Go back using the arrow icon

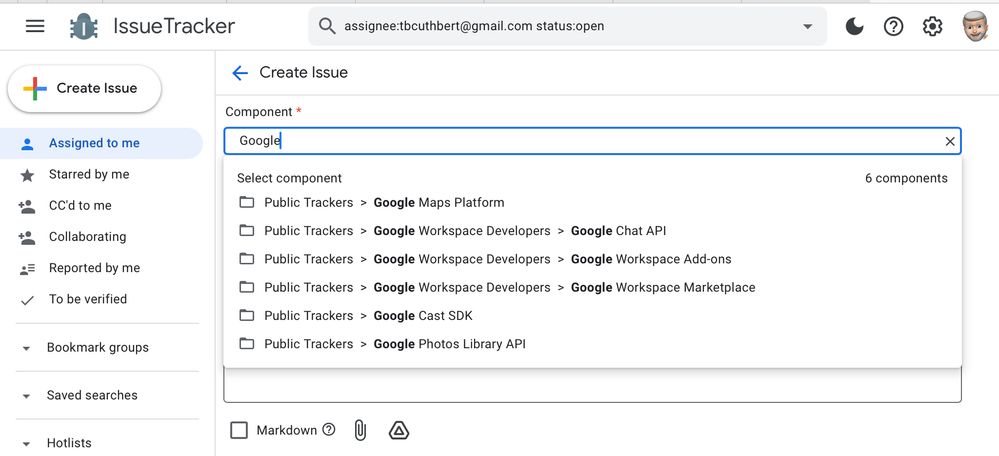(x=239, y=73)
